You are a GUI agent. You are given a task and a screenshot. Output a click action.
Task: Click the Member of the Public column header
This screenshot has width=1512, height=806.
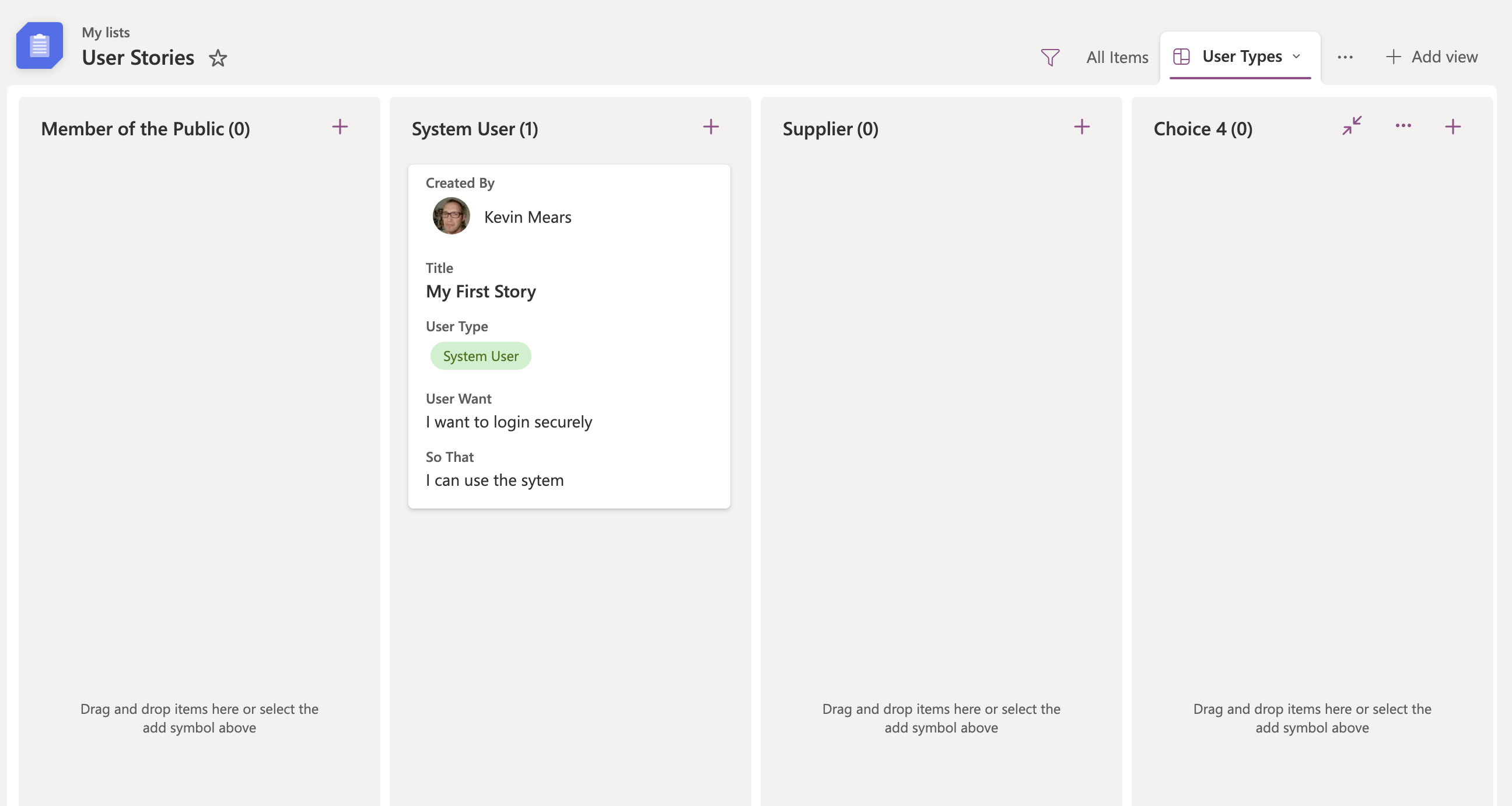point(146,128)
